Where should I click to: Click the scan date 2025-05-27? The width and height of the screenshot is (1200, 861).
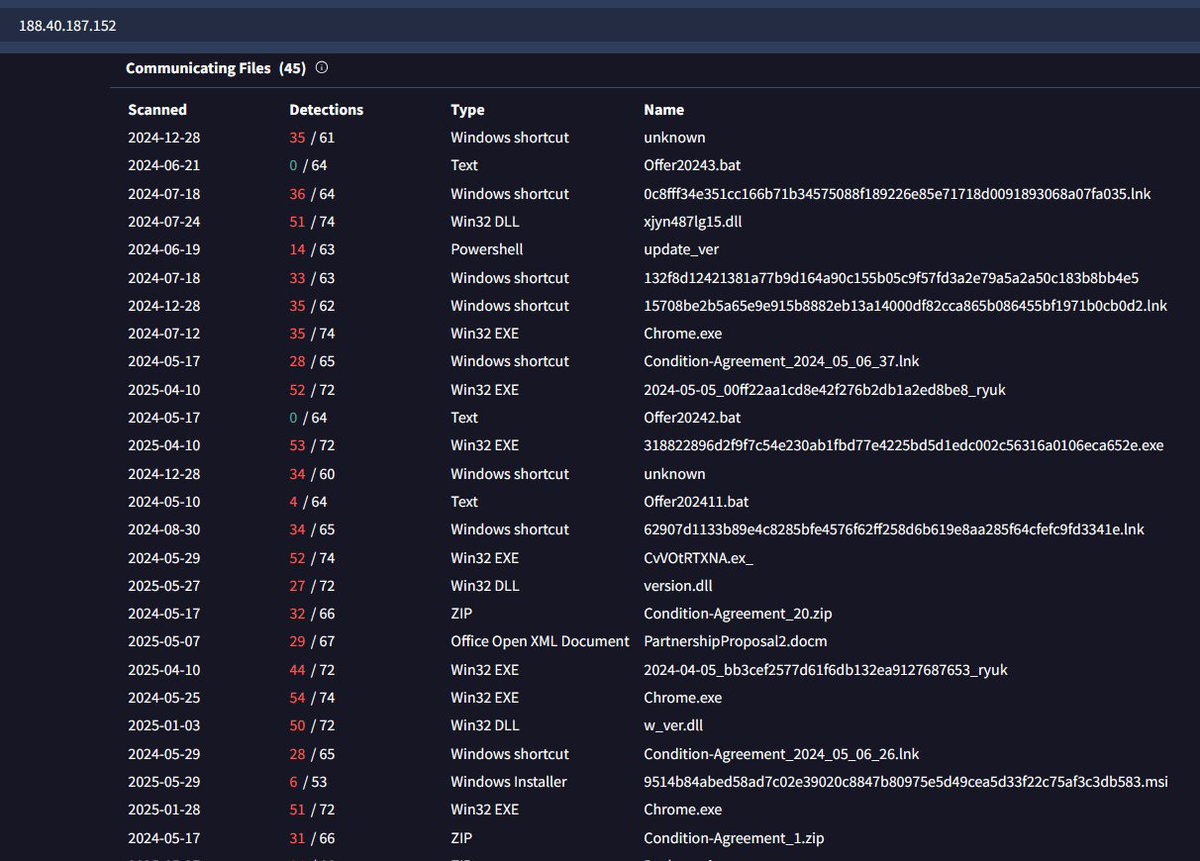[x=164, y=586]
